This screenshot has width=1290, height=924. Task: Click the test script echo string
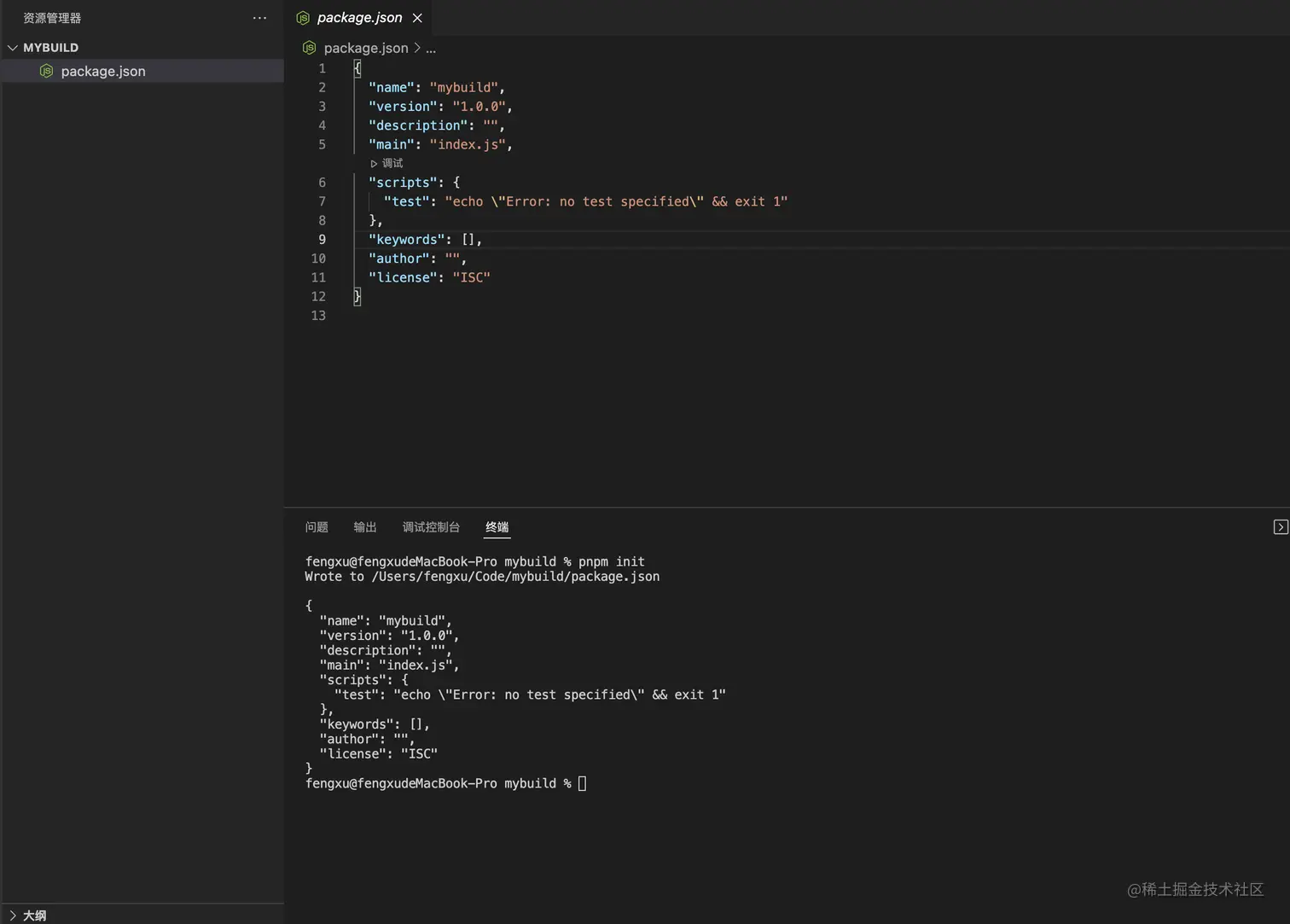tap(616, 201)
